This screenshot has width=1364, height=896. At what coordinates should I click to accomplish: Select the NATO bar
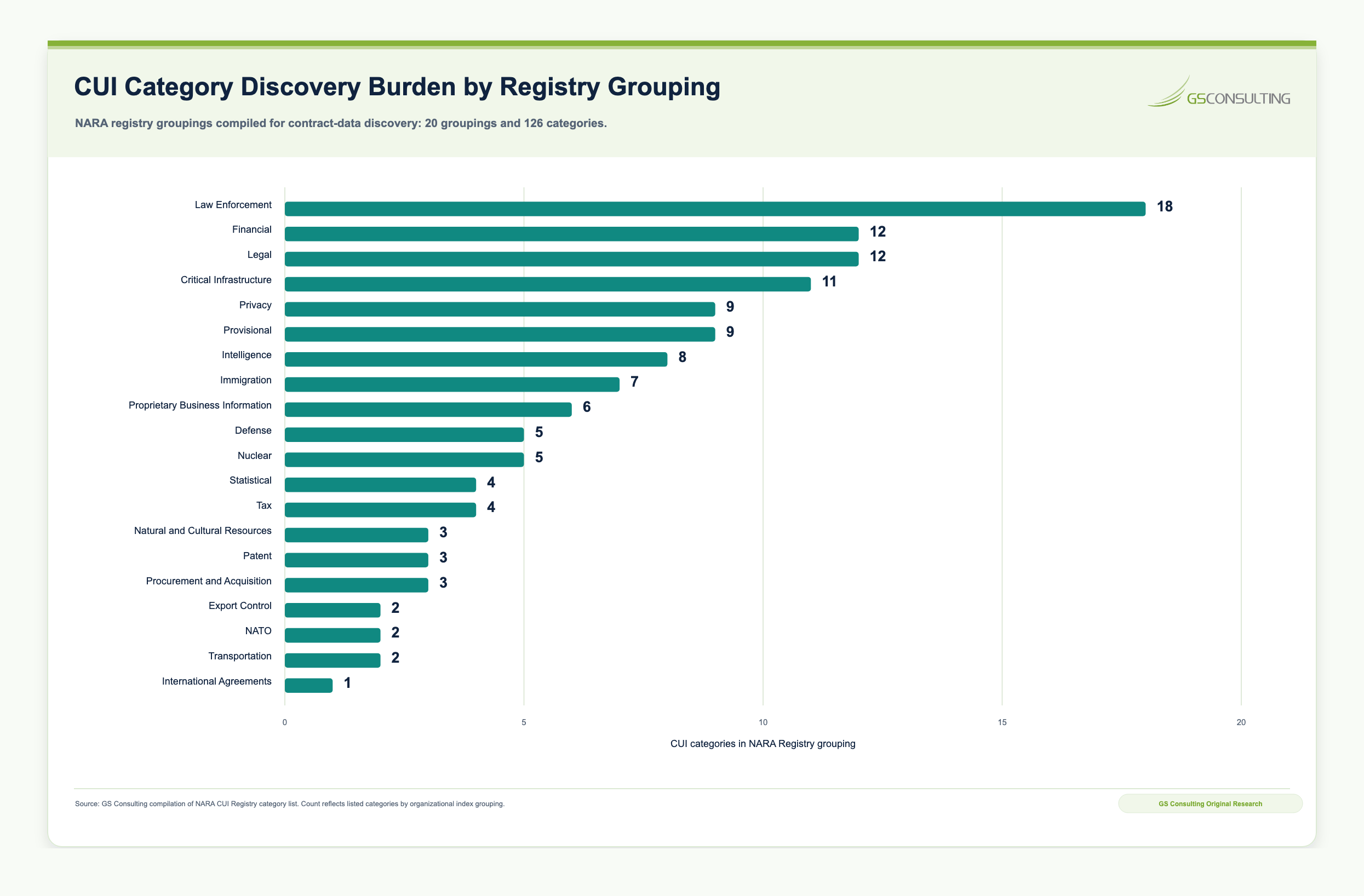click(333, 635)
